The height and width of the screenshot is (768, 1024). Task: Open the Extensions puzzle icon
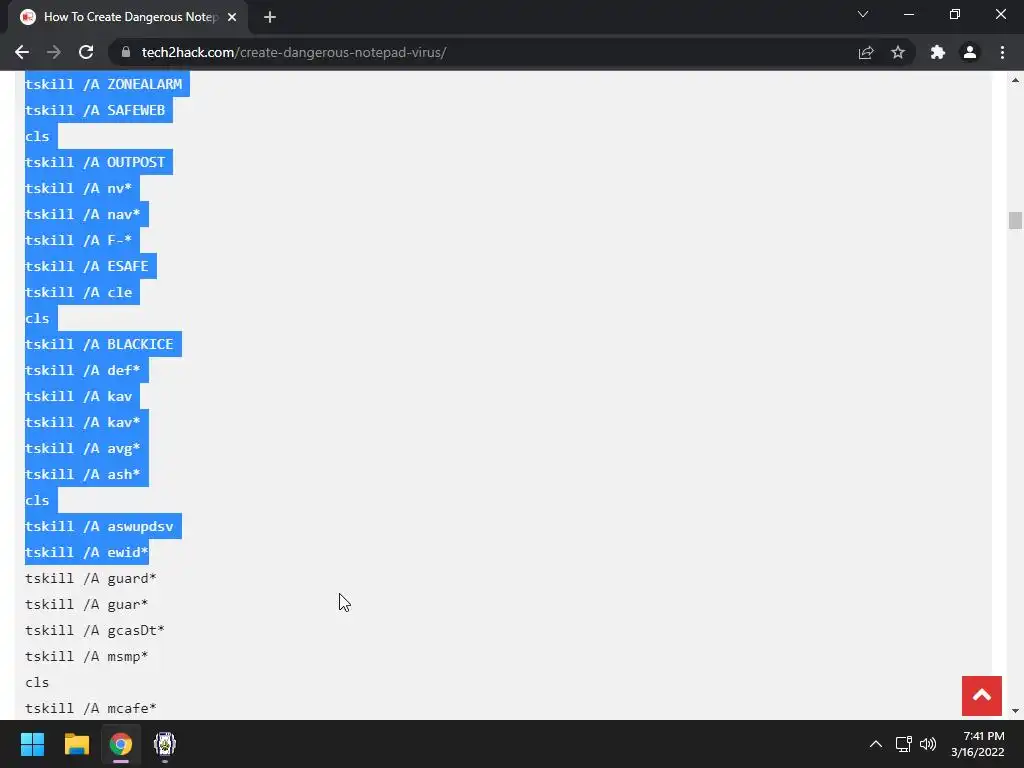pyautogui.click(x=938, y=52)
